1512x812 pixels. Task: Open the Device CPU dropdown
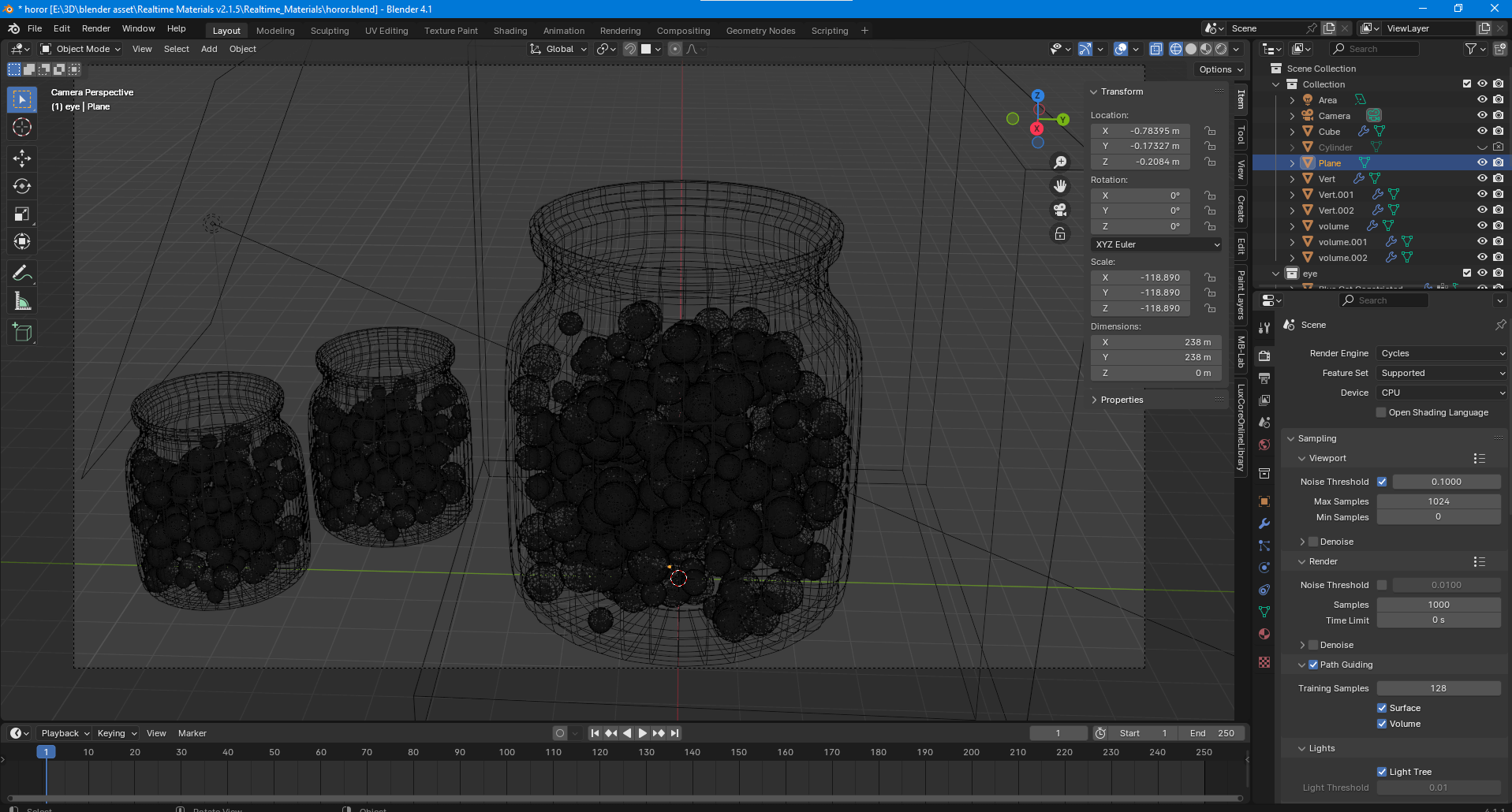point(1442,393)
